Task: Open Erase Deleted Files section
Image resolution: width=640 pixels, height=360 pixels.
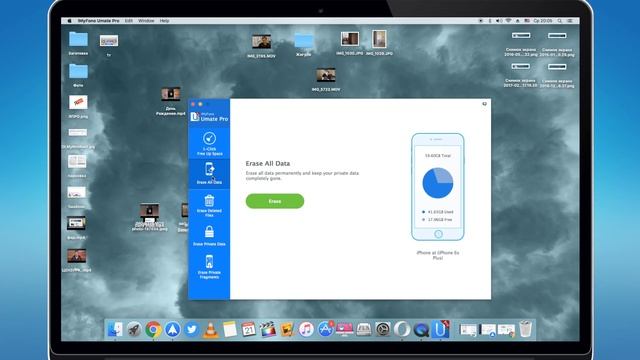Action: pyautogui.click(x=209, y=205)
